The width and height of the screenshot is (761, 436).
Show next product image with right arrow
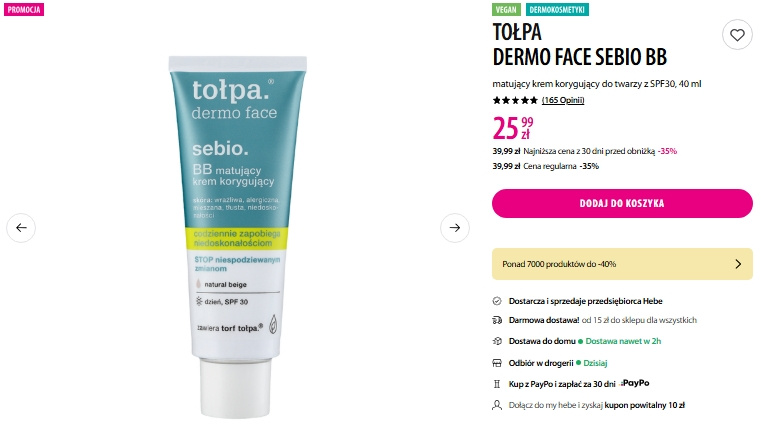(455, 228)
